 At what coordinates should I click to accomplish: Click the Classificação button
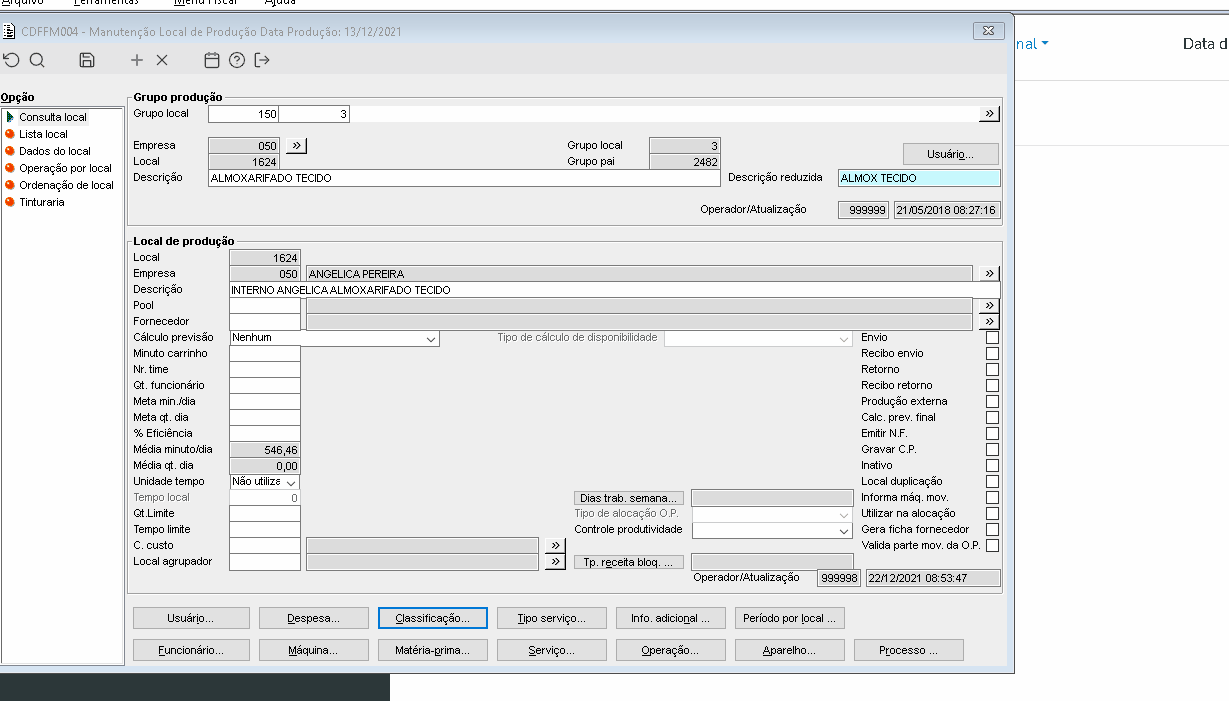[x=433, y=618]
